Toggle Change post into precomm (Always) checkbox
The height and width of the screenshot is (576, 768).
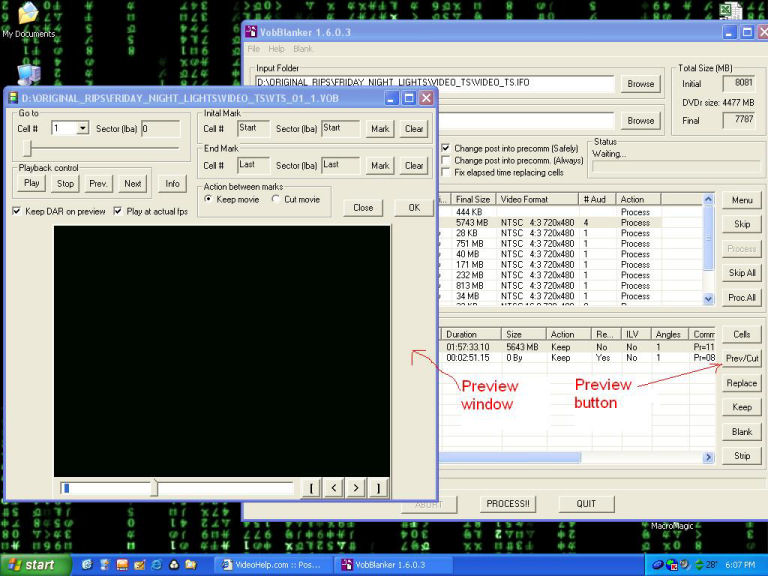[x=446, y=160]
